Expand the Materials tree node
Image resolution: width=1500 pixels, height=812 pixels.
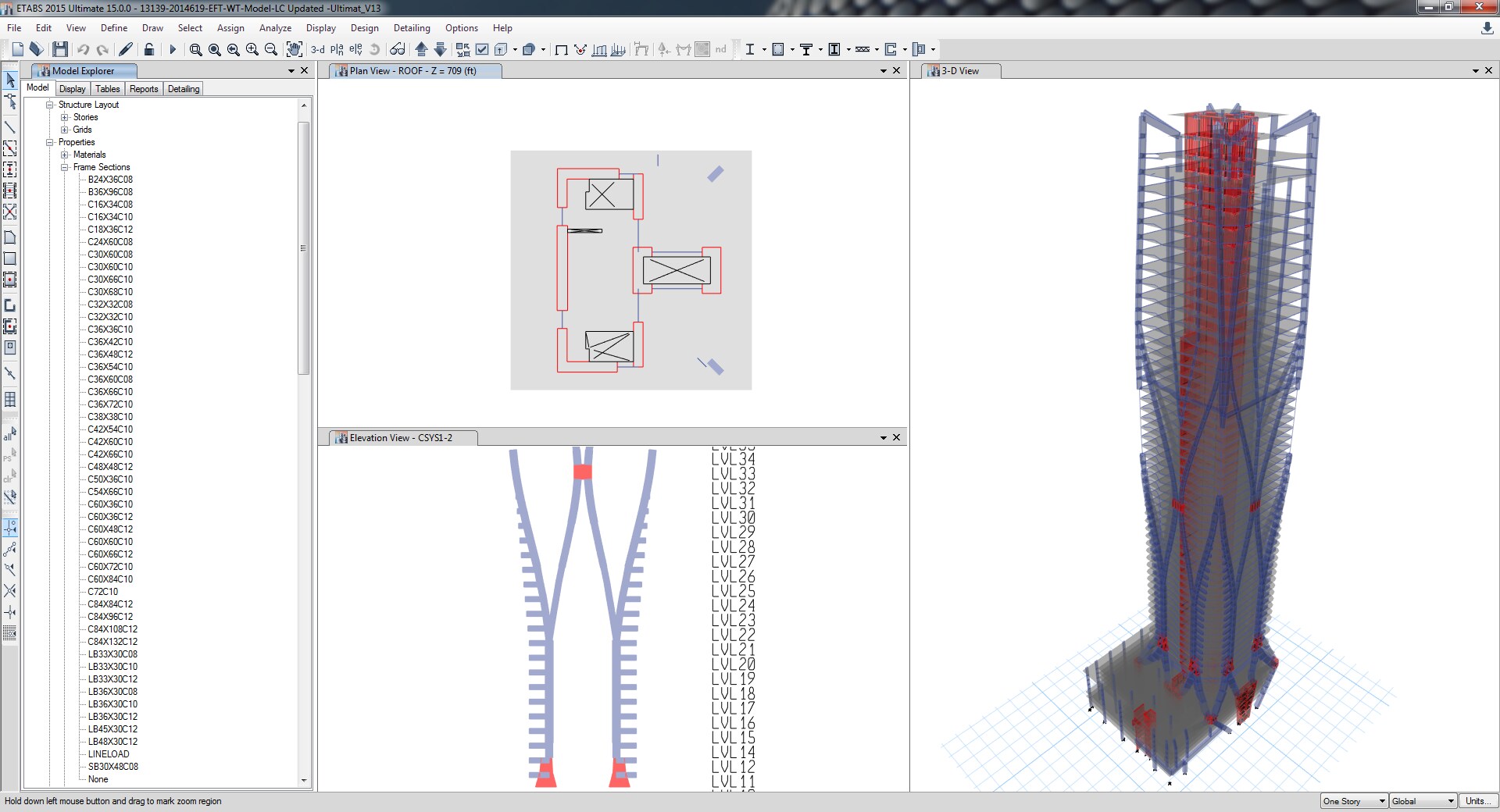(x=65, y=155)
